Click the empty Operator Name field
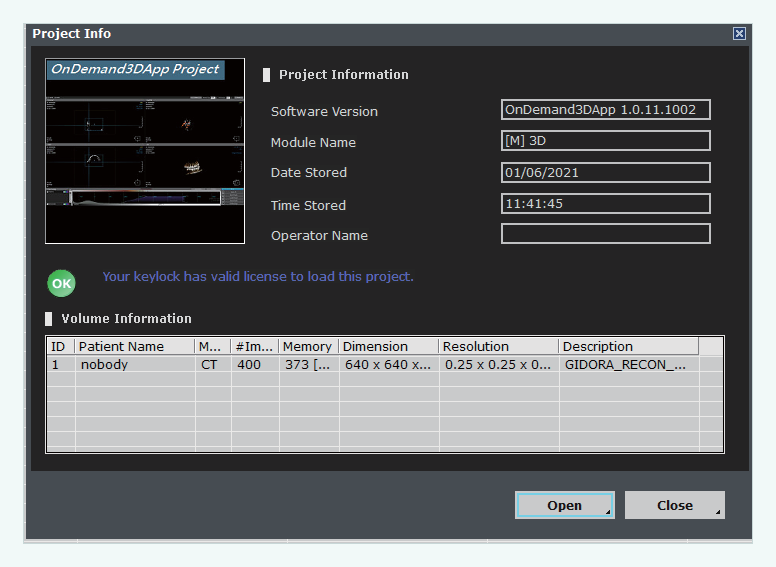Screen dimensions: 776x567 [606, 234]
